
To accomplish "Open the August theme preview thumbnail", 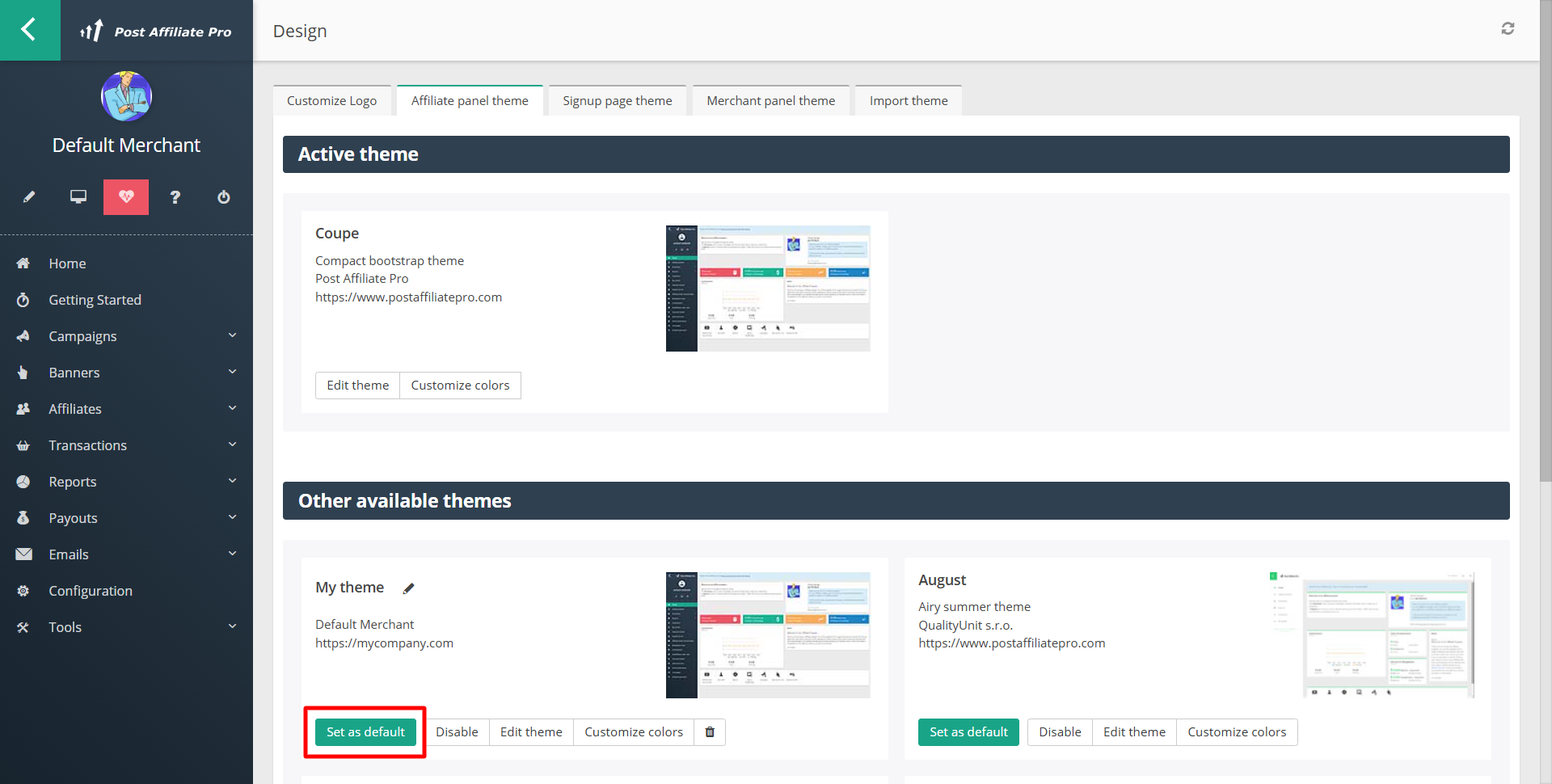I will (x=1372, y=635).
